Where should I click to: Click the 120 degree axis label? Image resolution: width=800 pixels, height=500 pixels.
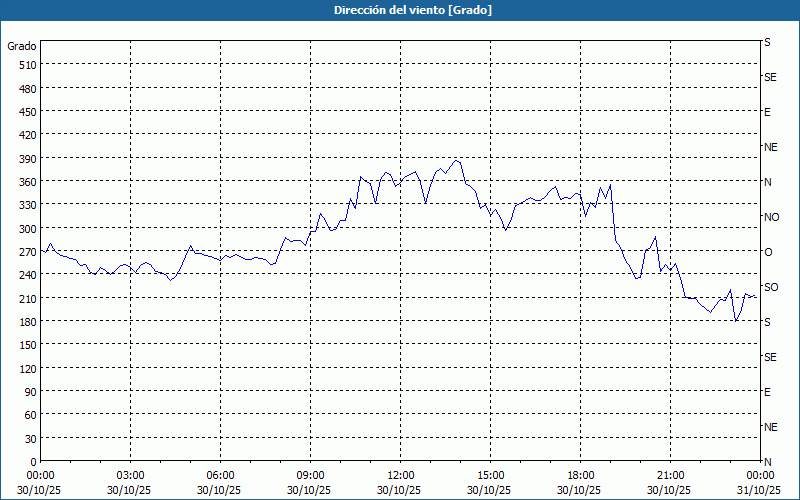29,368
